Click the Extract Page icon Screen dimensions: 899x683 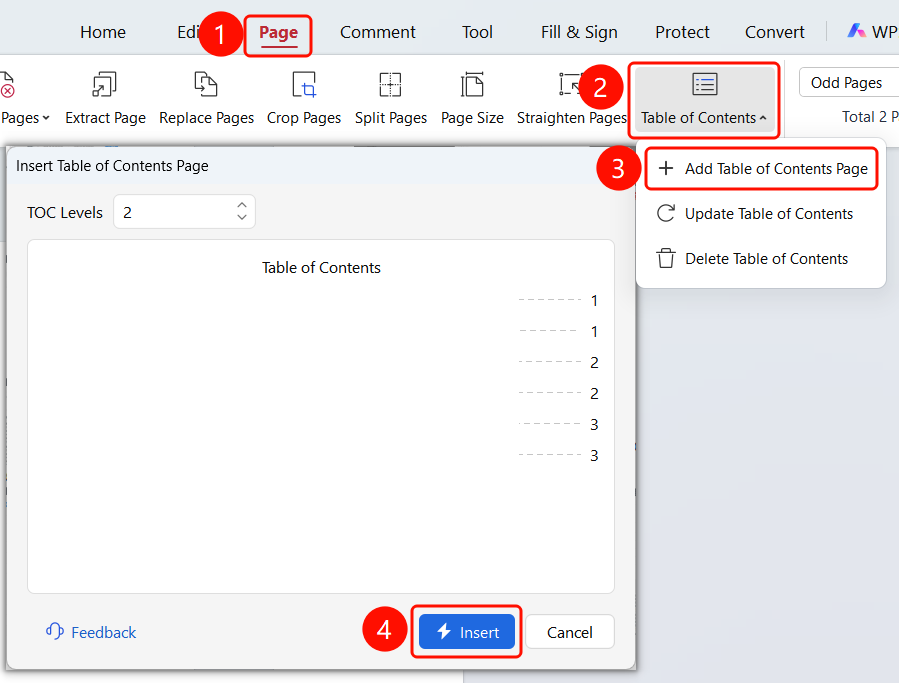click(104, 85)
